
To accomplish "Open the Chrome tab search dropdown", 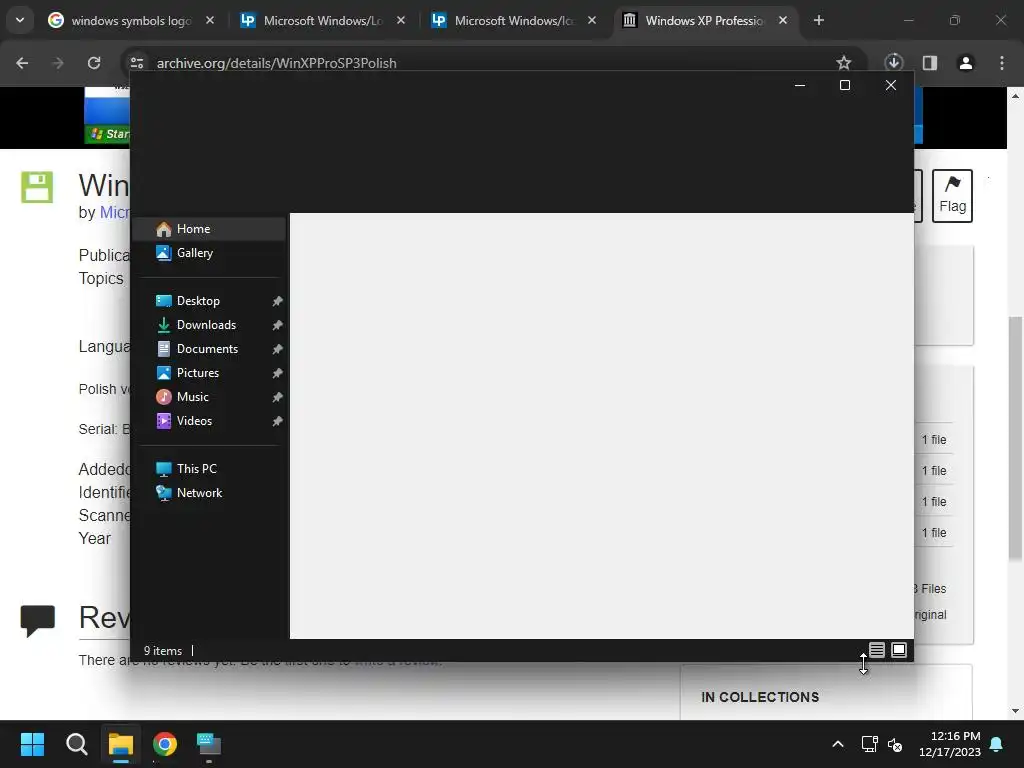I will 20,20.
